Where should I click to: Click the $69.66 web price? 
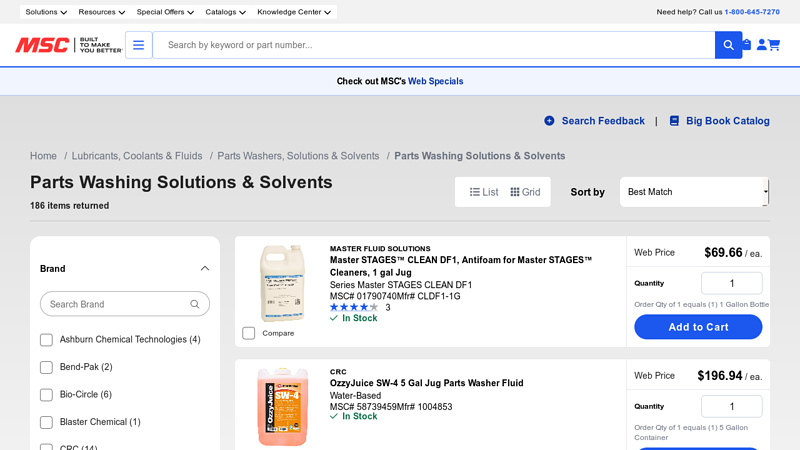click(723, 253)
